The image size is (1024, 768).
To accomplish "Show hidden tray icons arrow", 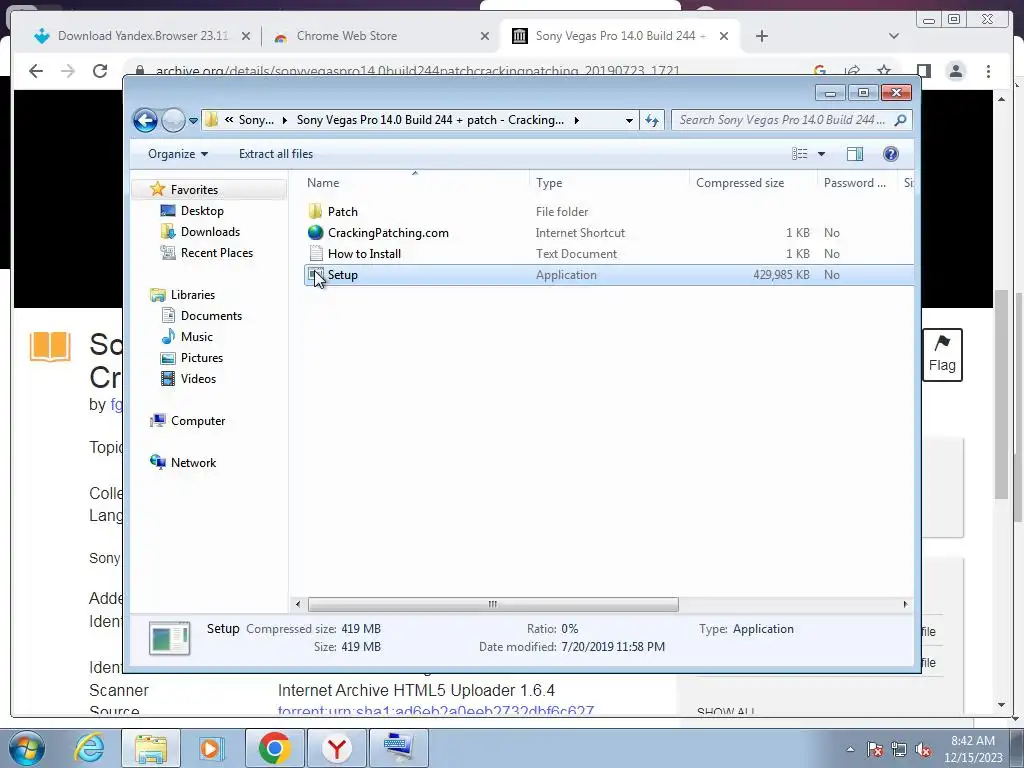I will (850, 750).
